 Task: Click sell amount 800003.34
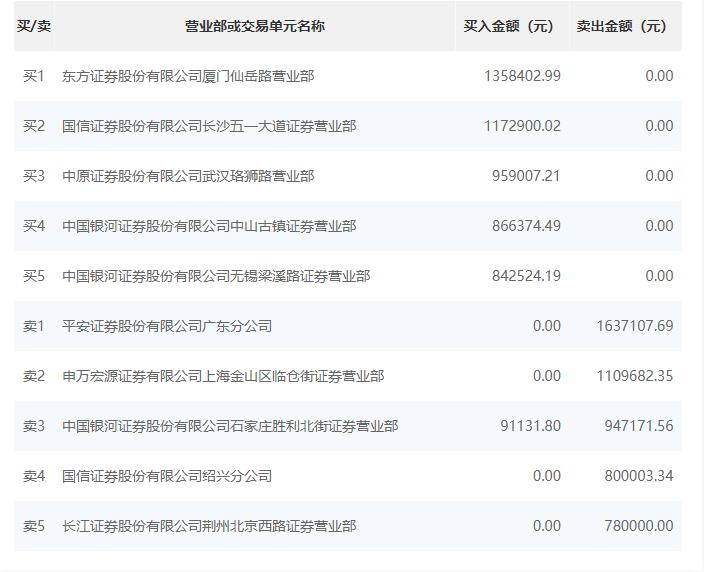pos(639,475)
